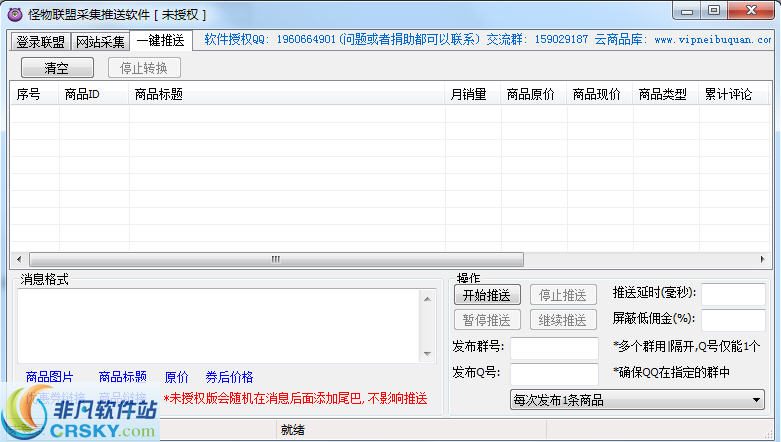Click the 停止推送 button
The height and width of the screenshot is (442, 781).
pos(563,295)
